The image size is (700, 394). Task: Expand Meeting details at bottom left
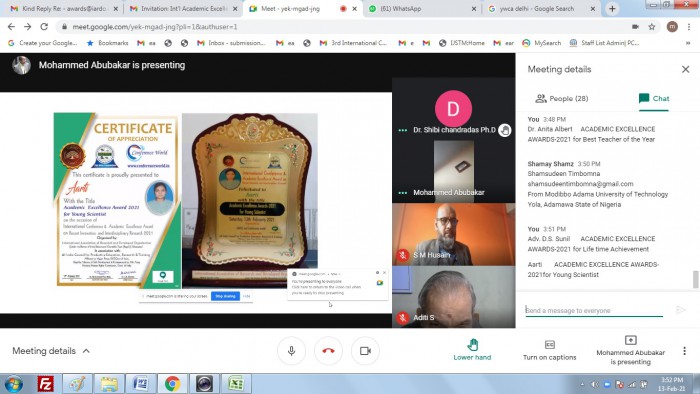[51, 351]
